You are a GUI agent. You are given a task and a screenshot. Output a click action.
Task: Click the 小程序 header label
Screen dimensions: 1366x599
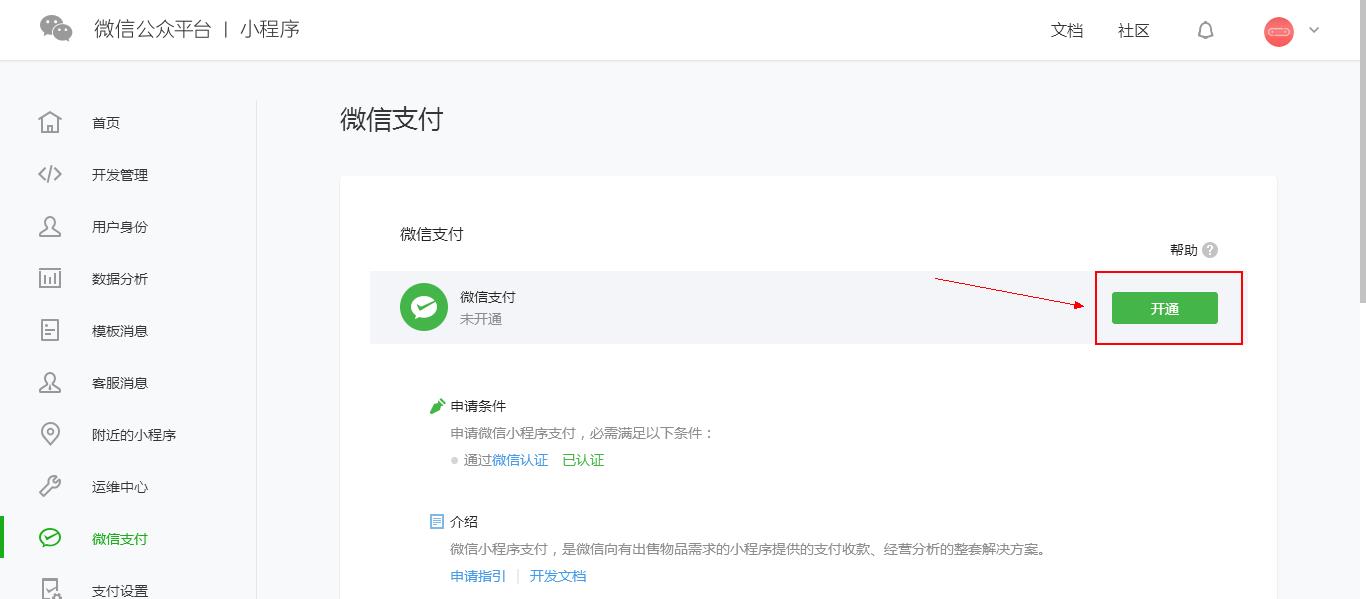coord(270,29)
